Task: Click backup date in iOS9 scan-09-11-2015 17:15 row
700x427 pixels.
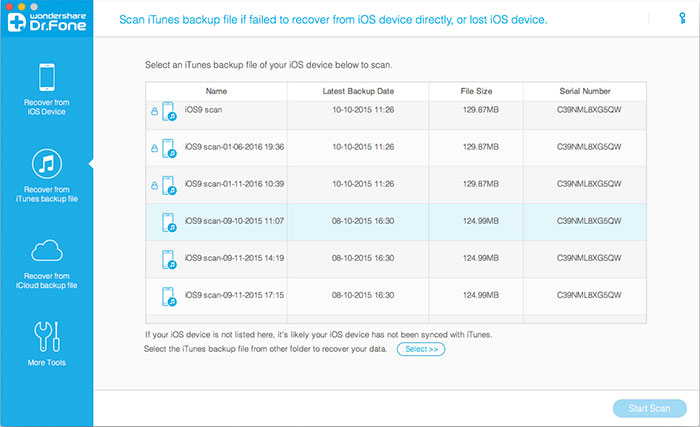Action: point(363,295)
